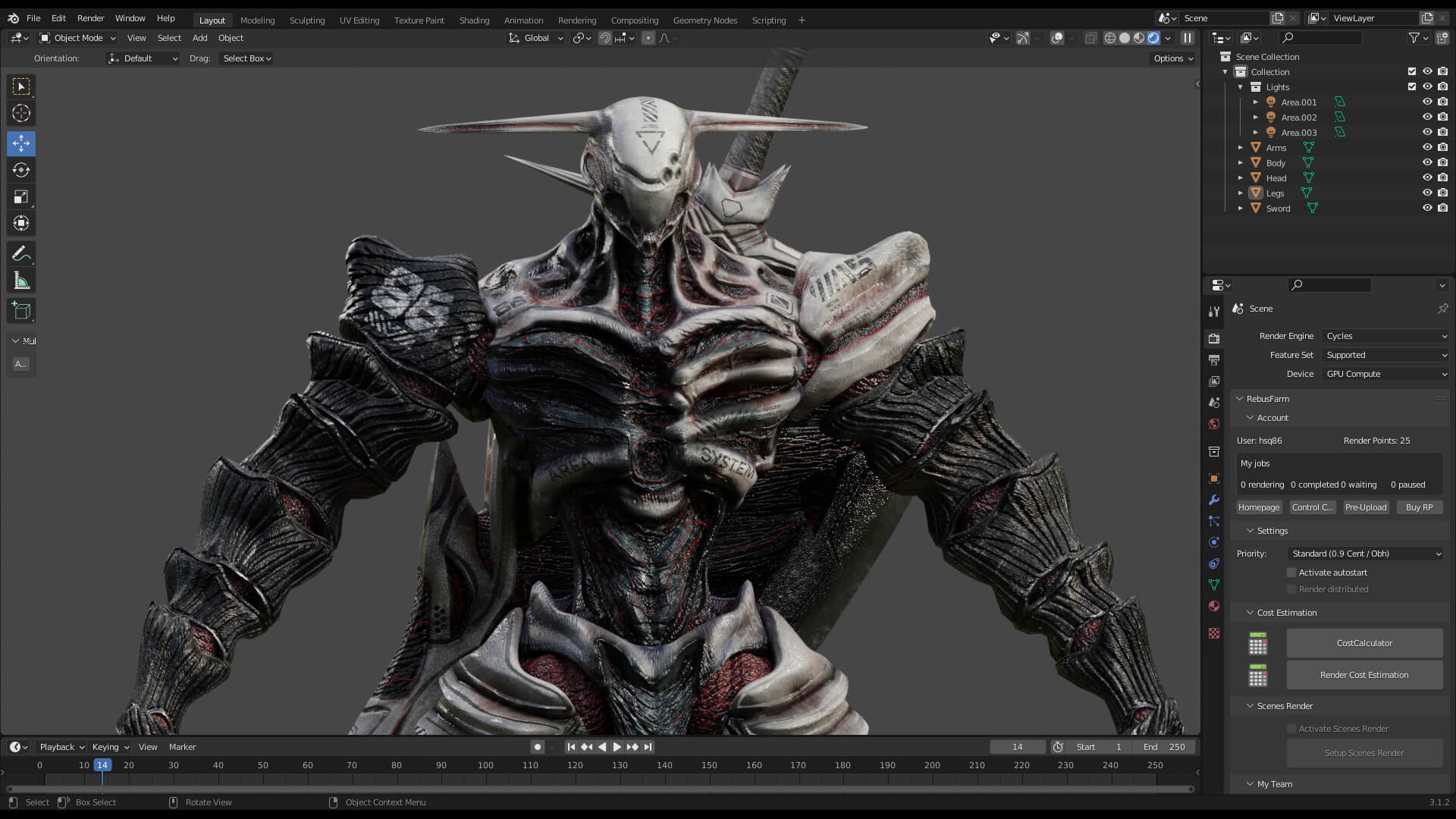This screenshot has height=819, width=1456.
Task: Hide the Area.002 light in viewport
Action: 1427,118
